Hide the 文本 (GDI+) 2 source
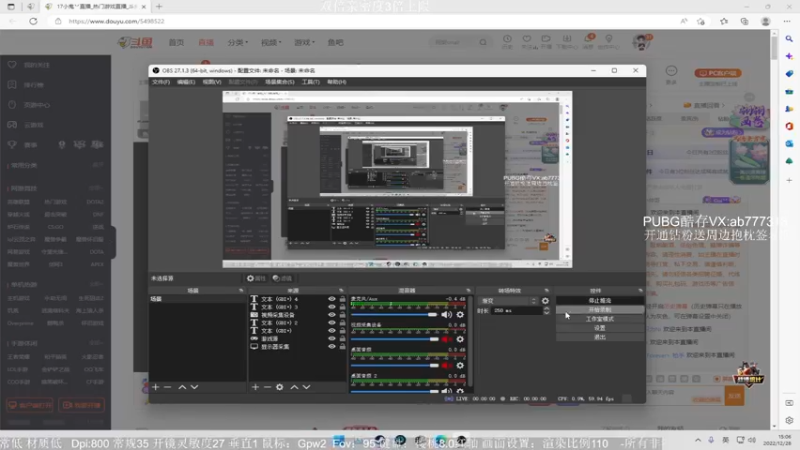The image size is (800, 450). point(332,323)
